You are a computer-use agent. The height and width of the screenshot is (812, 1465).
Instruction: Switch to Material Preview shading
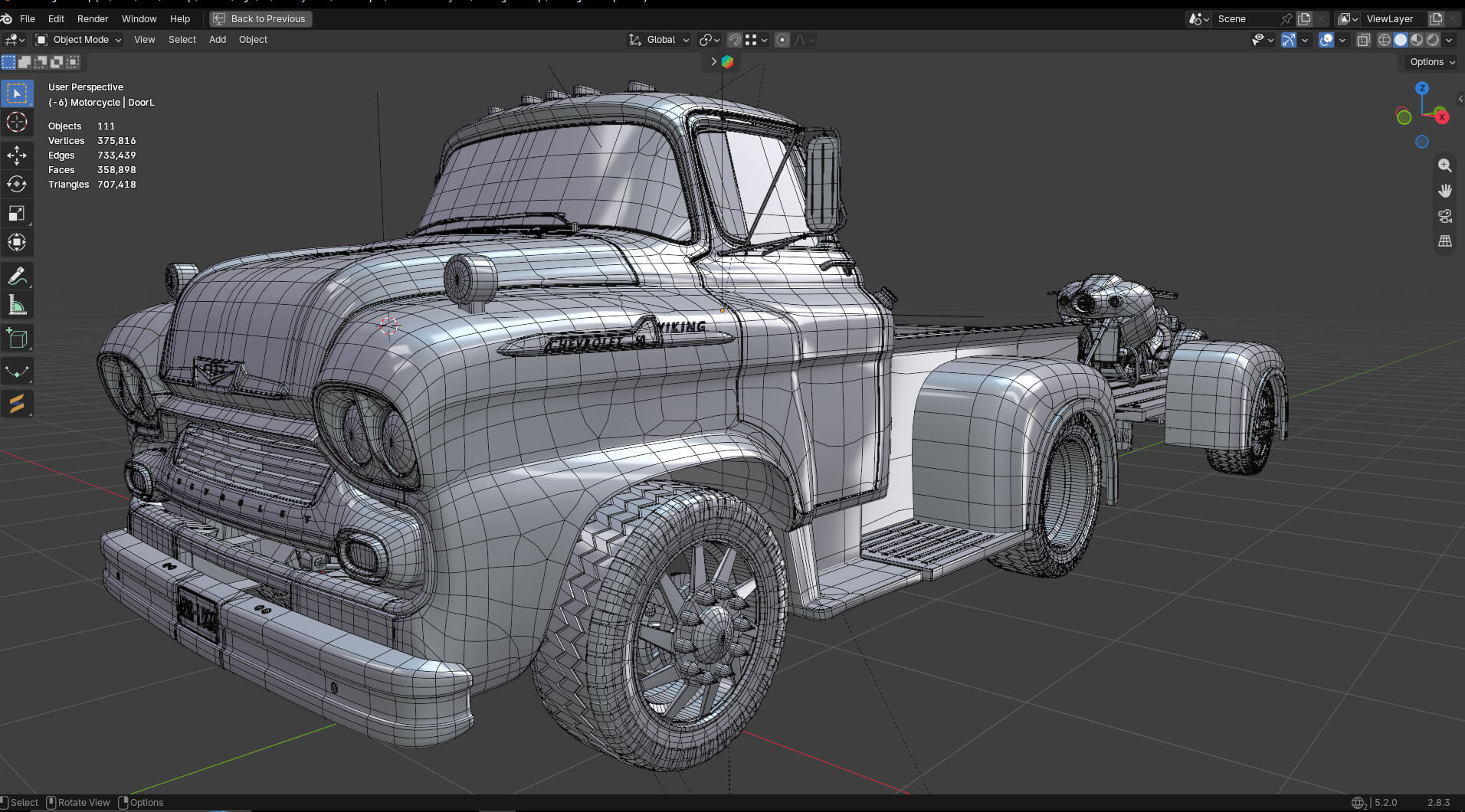(x=1417, y=40)
